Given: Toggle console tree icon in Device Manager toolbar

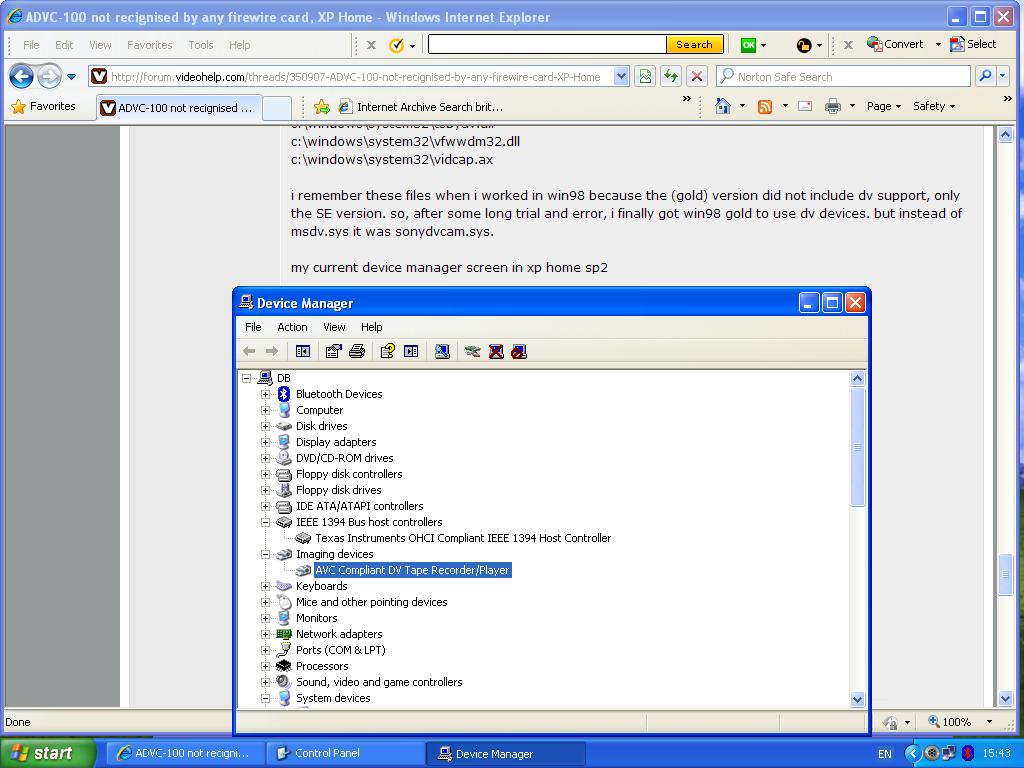Looking at the screenshot, I should point(302,351).
